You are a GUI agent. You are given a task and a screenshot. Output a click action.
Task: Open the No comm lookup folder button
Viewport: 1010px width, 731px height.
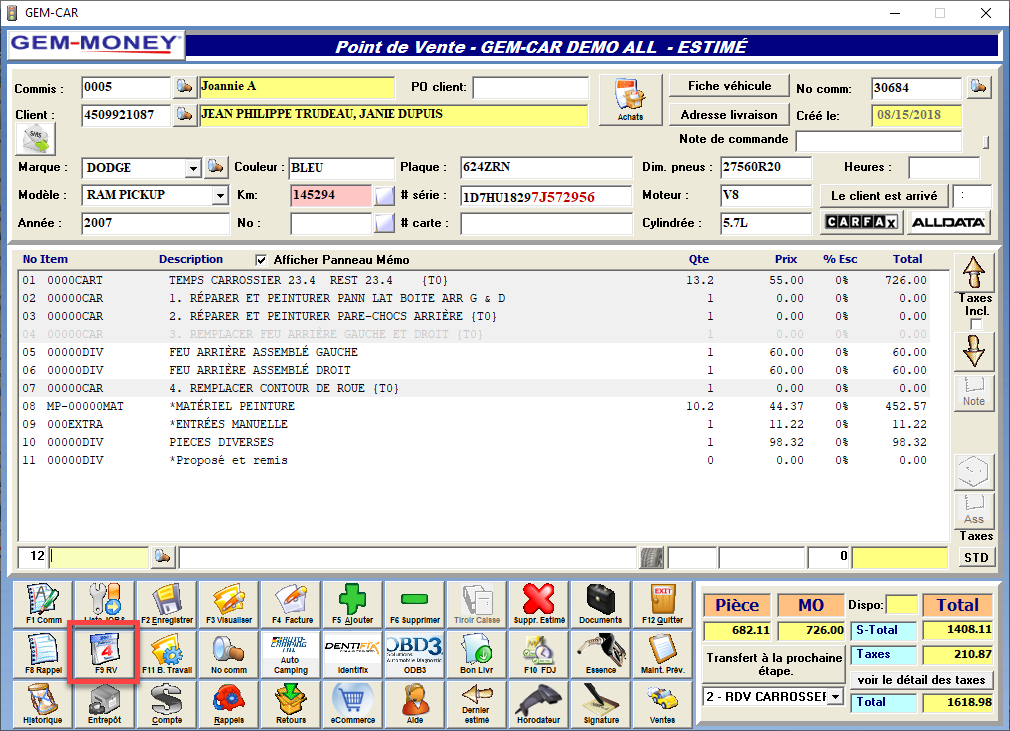click(978, 87)
